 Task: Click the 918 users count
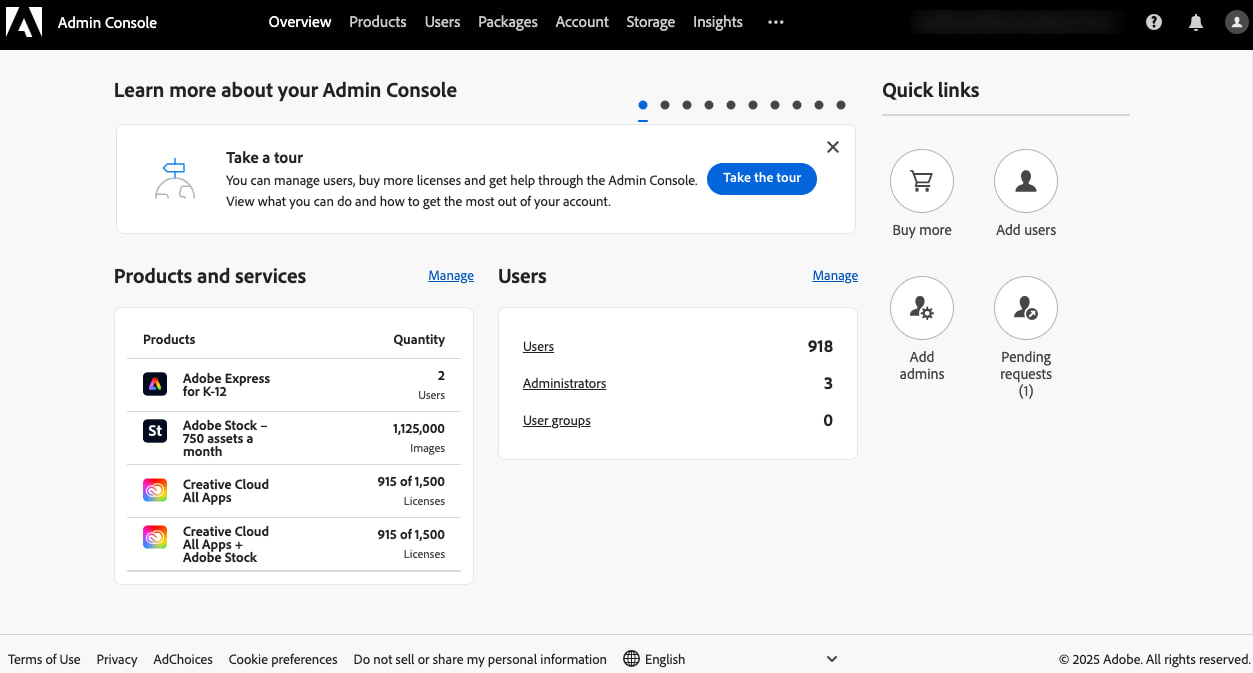pos(820,346)
